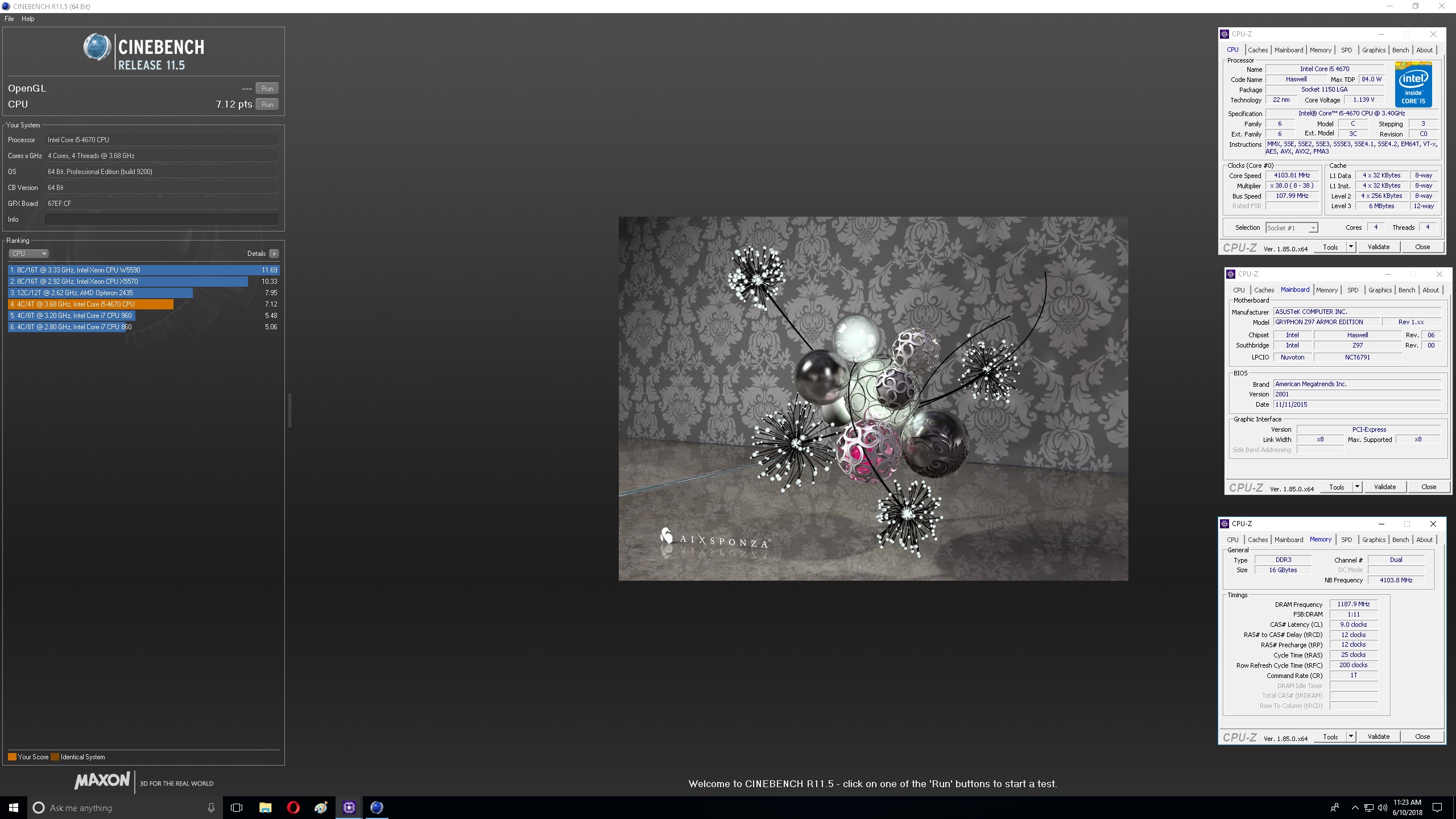Open CPU tab in Mainboard CPU-Z window

1239,290
